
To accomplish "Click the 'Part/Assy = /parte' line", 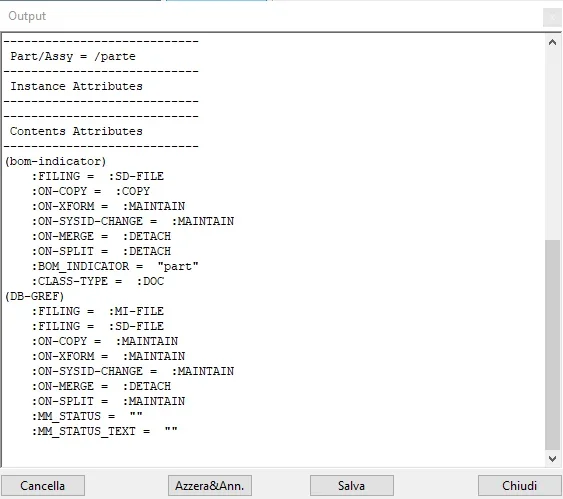I will (x=73, y=56).
